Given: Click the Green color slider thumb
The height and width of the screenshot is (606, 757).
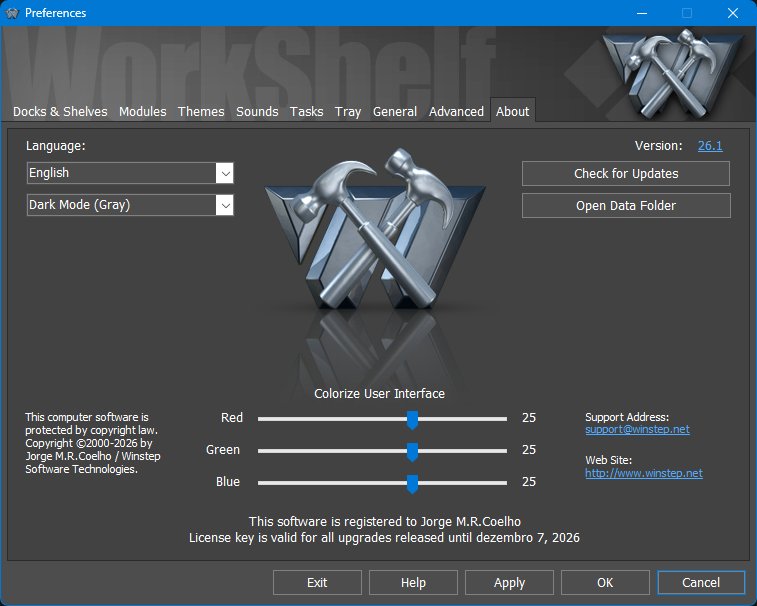Looking at the screenshot, I should 412,452.
